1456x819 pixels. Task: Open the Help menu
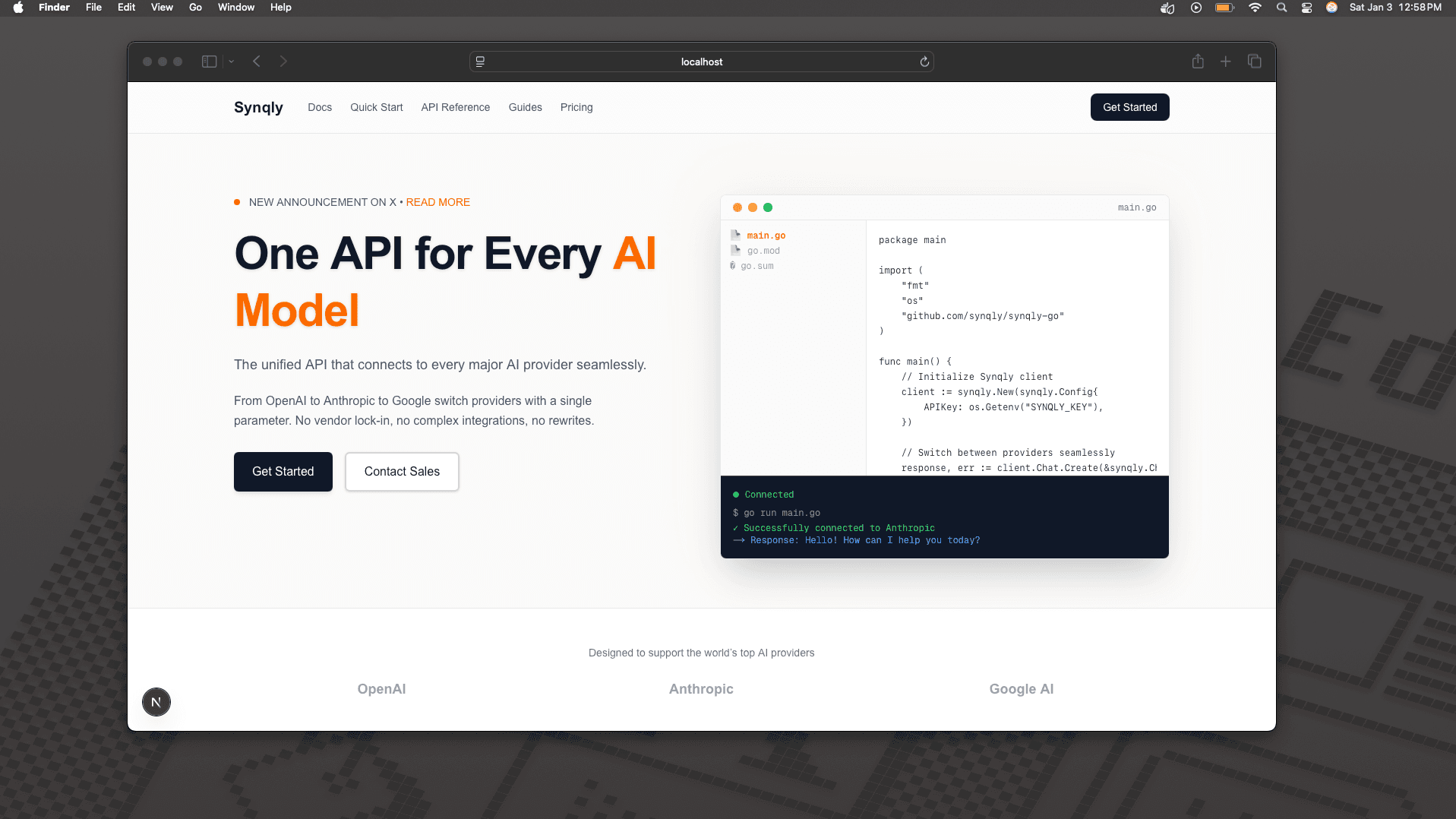click(x=281, y=8)
